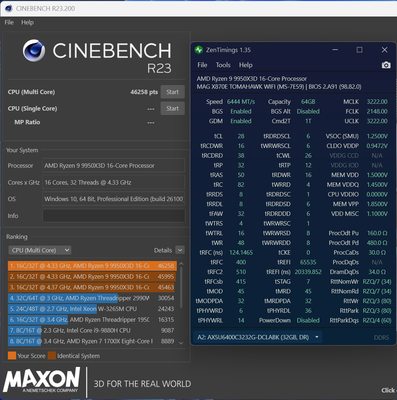Screen dimensions: 397x400
Task: Close the ZenTimings window
Action: [384, 50]
